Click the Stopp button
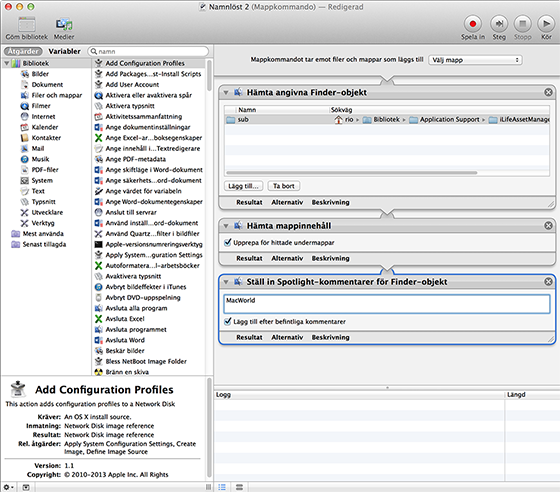The image size is (560, 492). click(522, 24)
